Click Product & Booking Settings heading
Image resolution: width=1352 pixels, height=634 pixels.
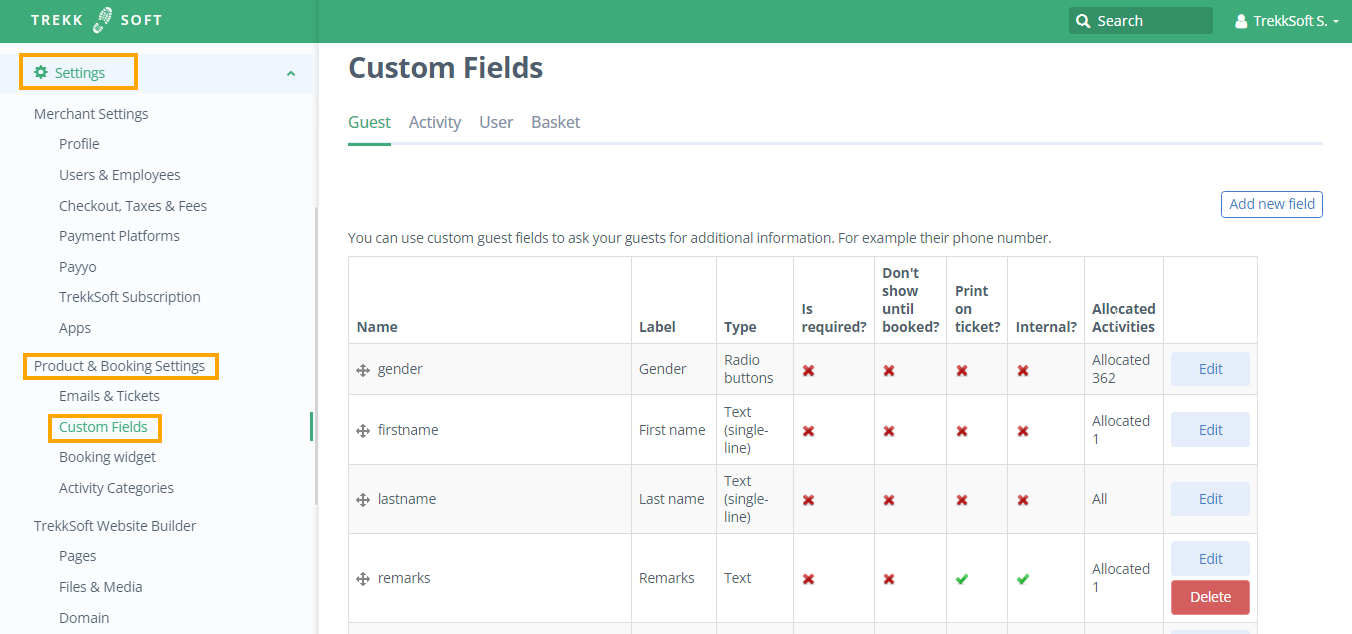[x=119, y=366]
